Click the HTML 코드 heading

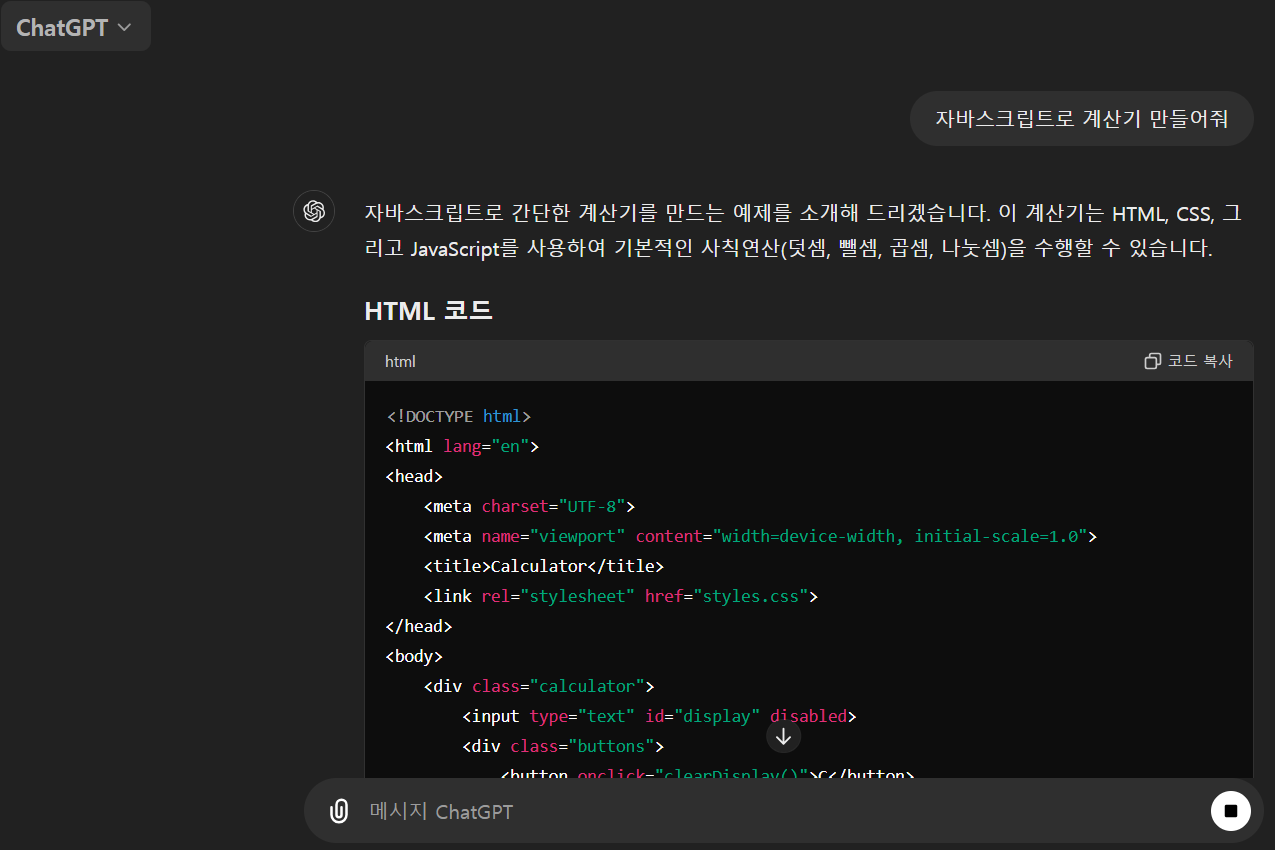click(428, 310)
